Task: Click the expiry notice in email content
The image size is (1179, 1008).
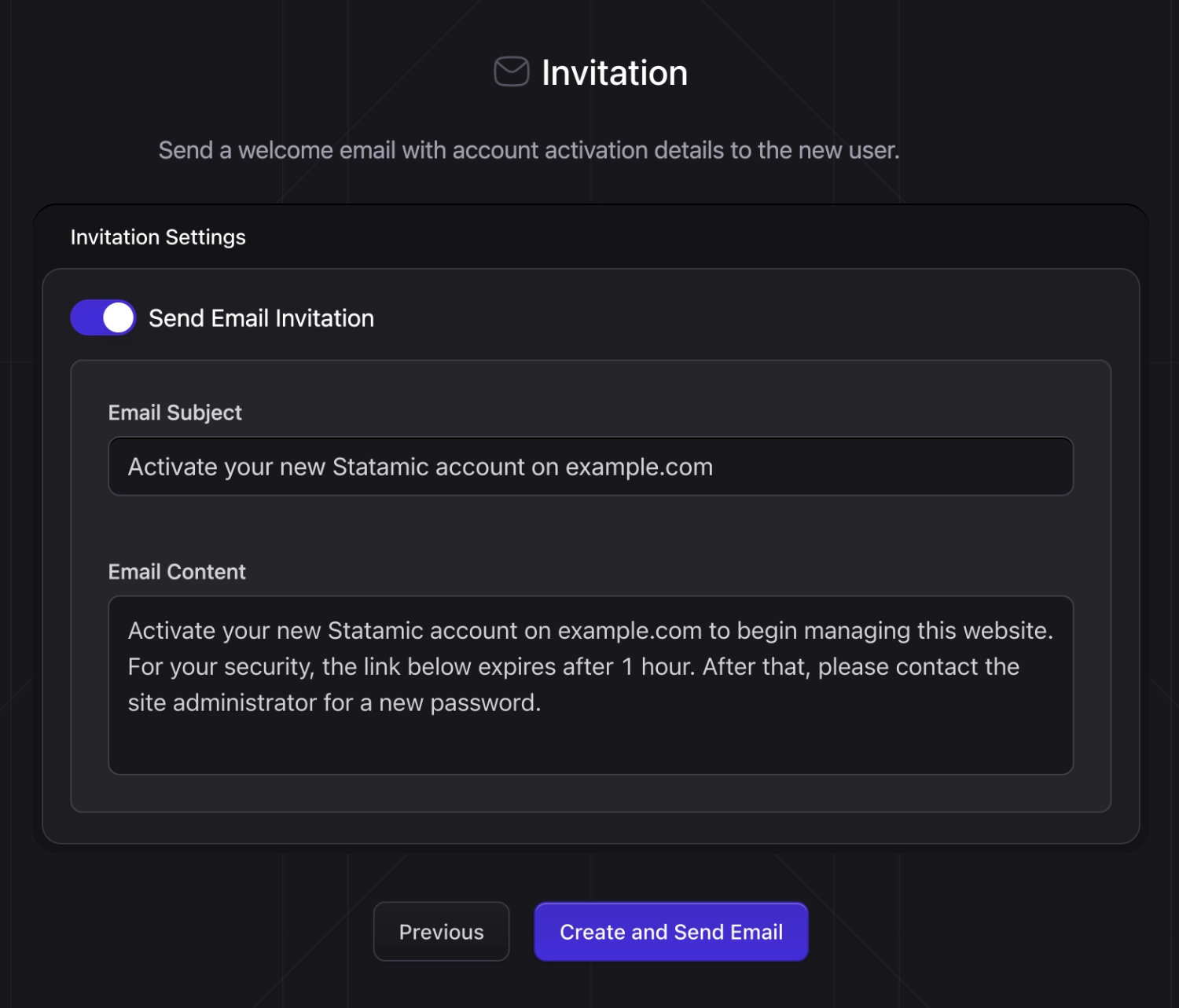Action: 572,666
